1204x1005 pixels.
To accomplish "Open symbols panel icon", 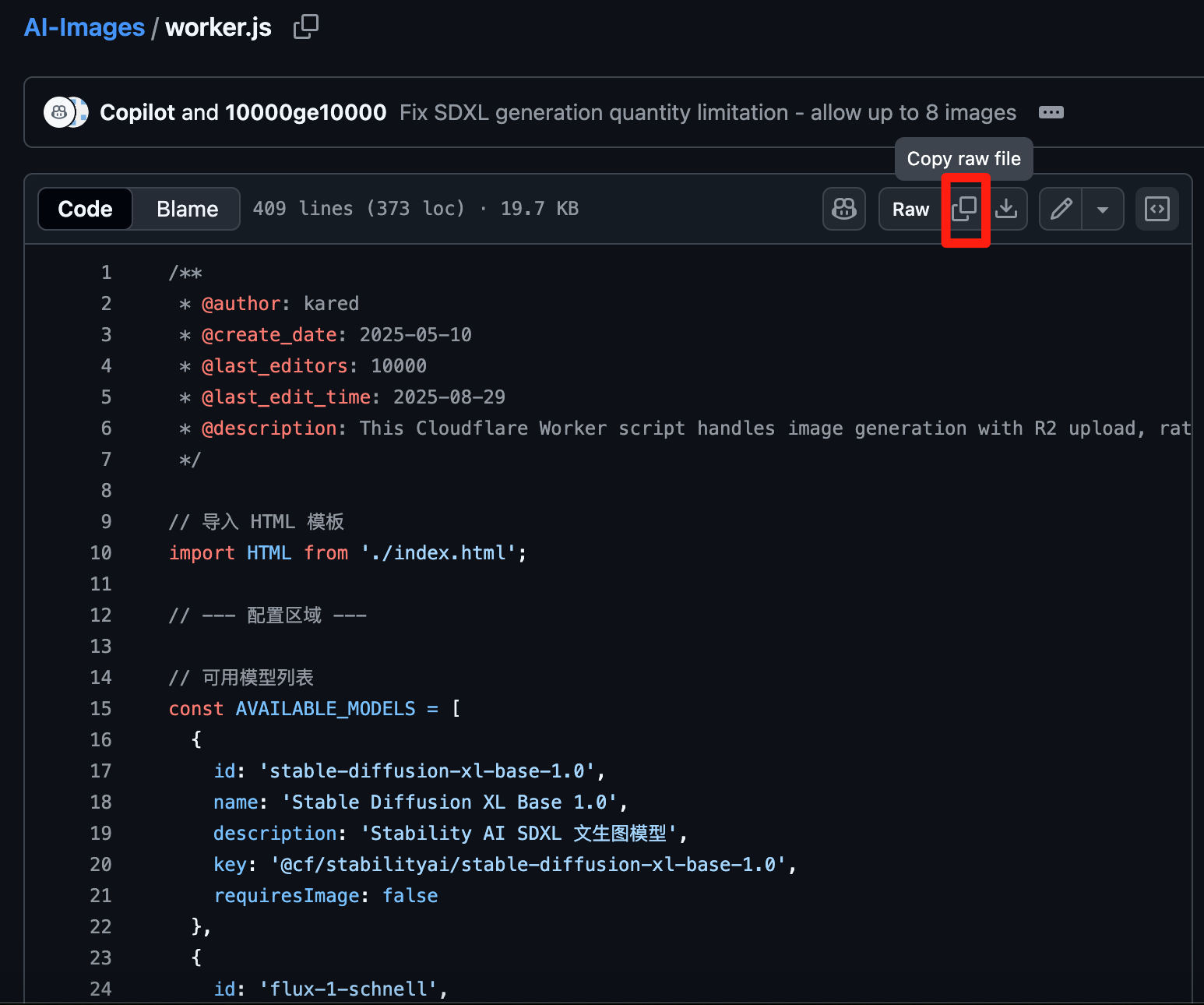I will (x=1157, y=209).
